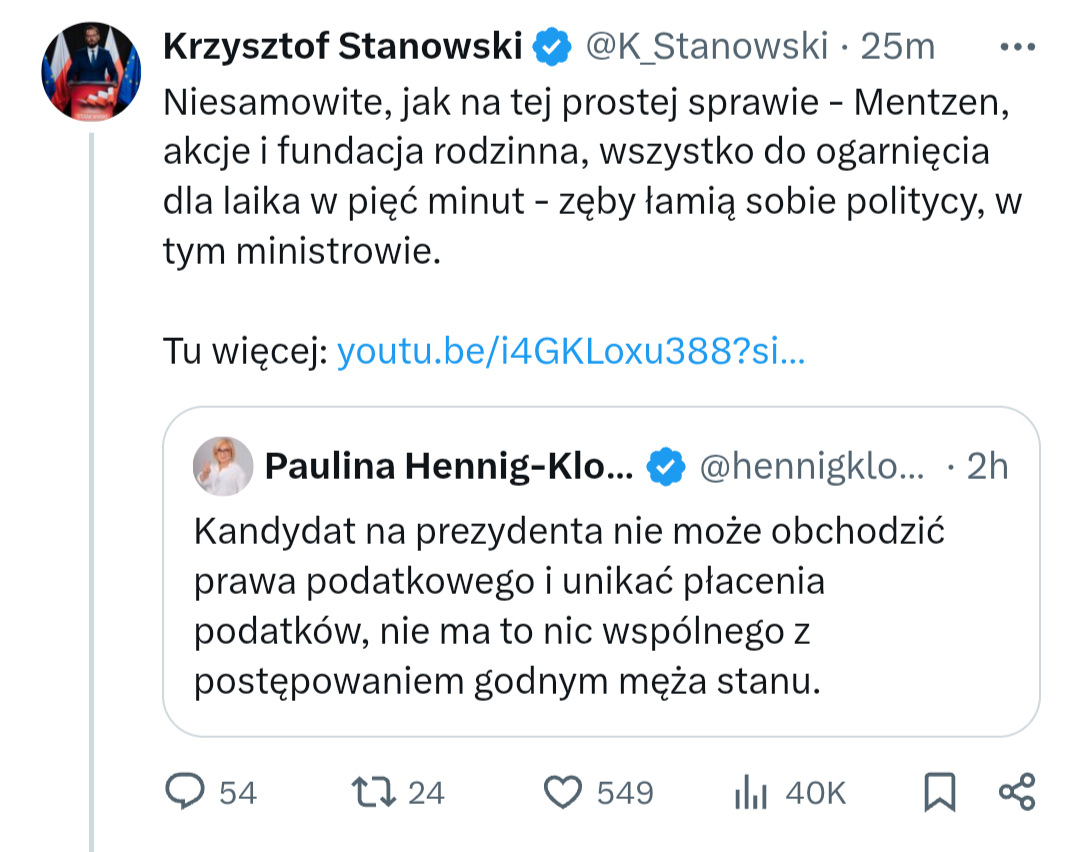Click Stanowski's blue verified badge

tap(552, 46)
